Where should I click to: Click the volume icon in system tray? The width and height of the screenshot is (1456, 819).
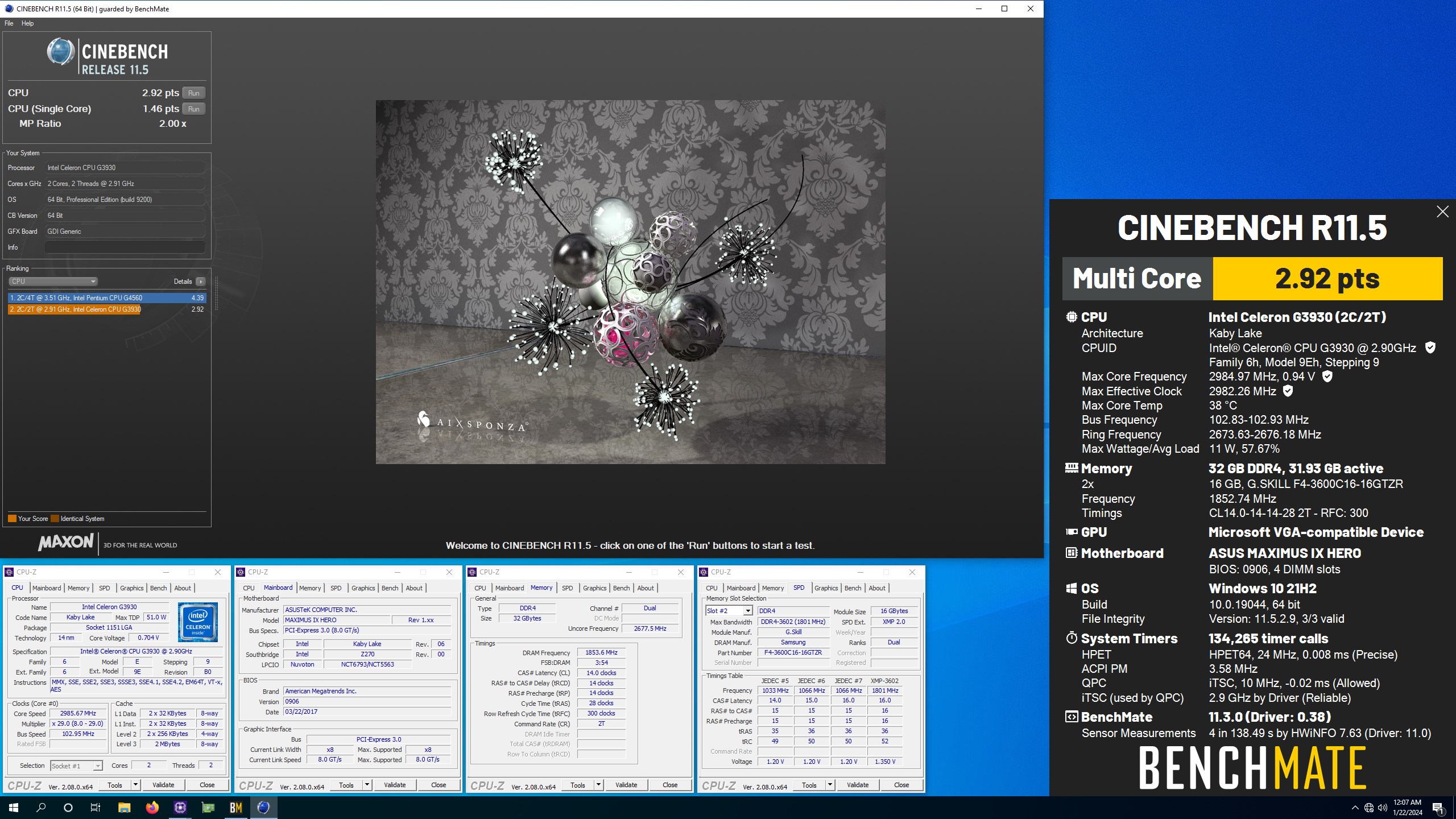[1383, 808]
